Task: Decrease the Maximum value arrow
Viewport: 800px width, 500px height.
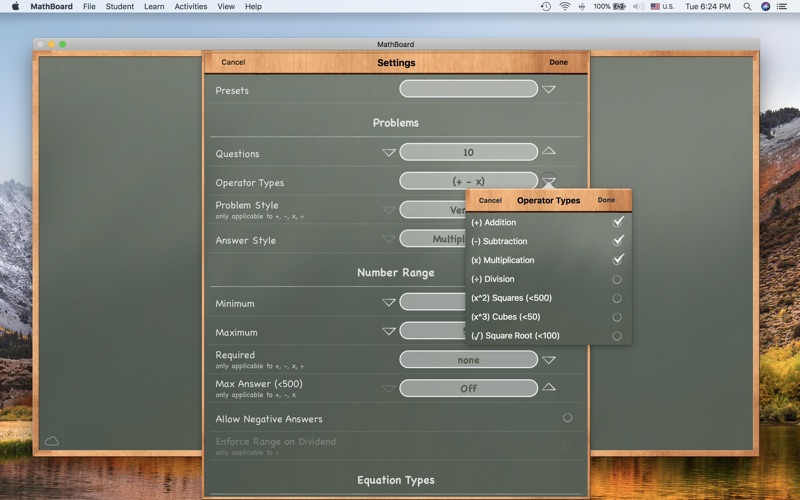Action: coord(389,331)
